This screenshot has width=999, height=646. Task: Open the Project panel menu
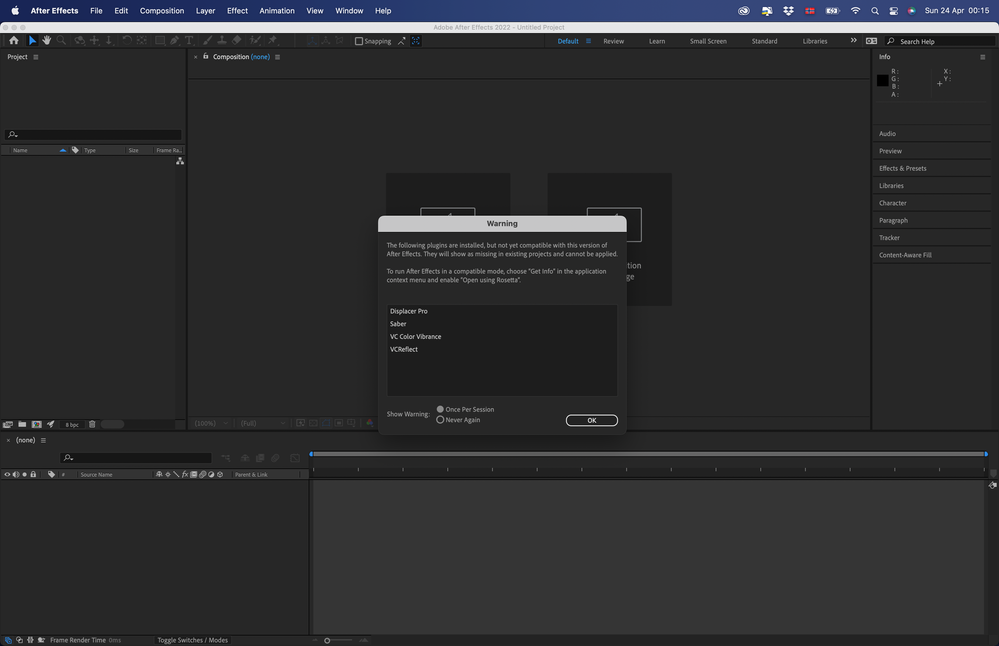(x=36, y=57)
